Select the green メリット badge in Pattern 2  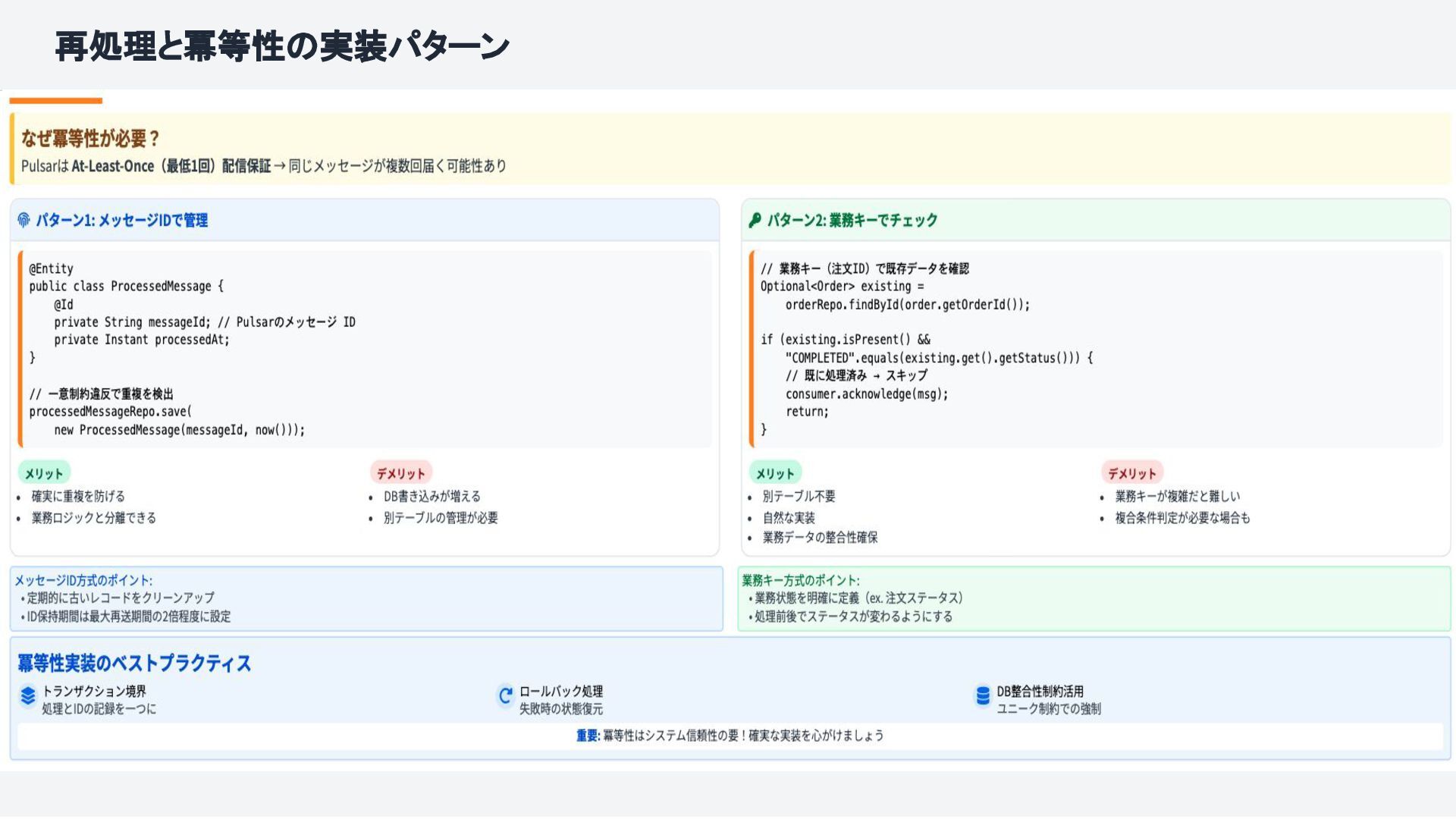click(x=775, y=473)
